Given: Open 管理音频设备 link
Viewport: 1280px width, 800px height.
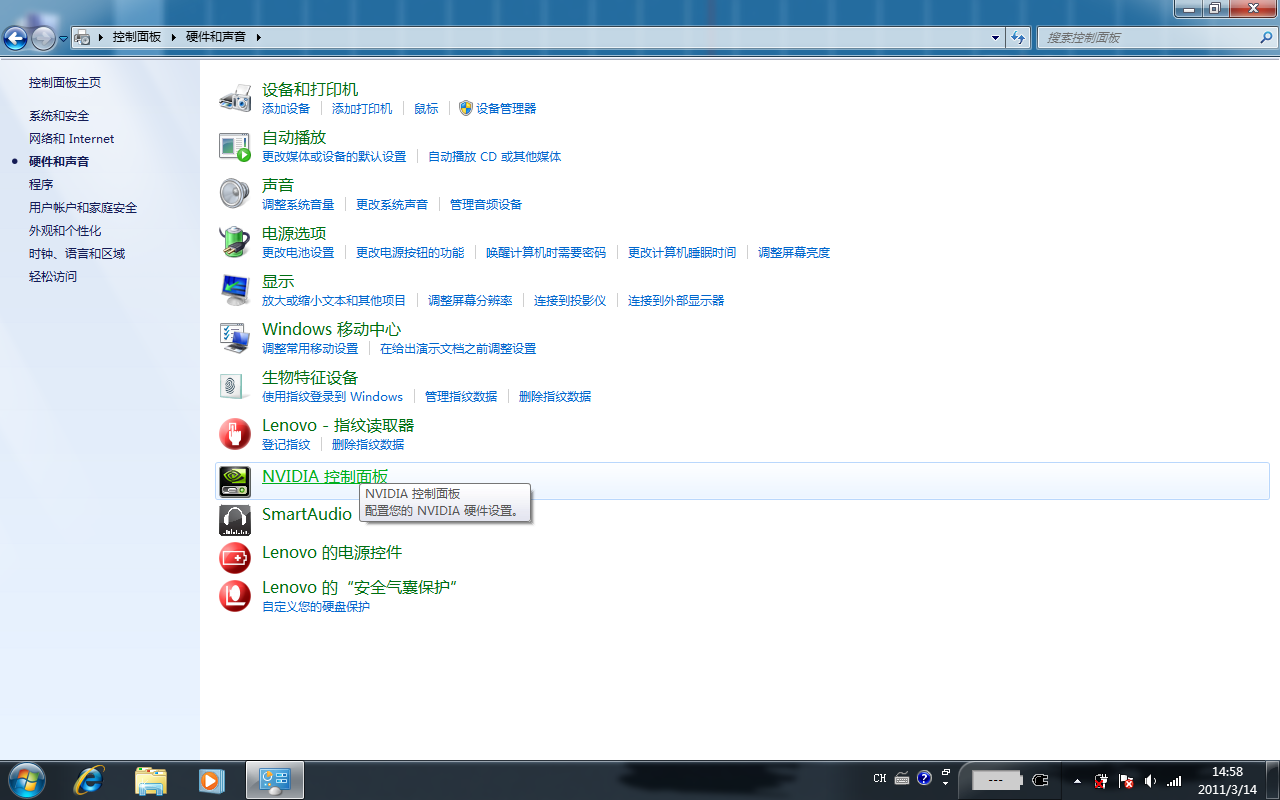Looking at the screenshot, I should 486,205.
